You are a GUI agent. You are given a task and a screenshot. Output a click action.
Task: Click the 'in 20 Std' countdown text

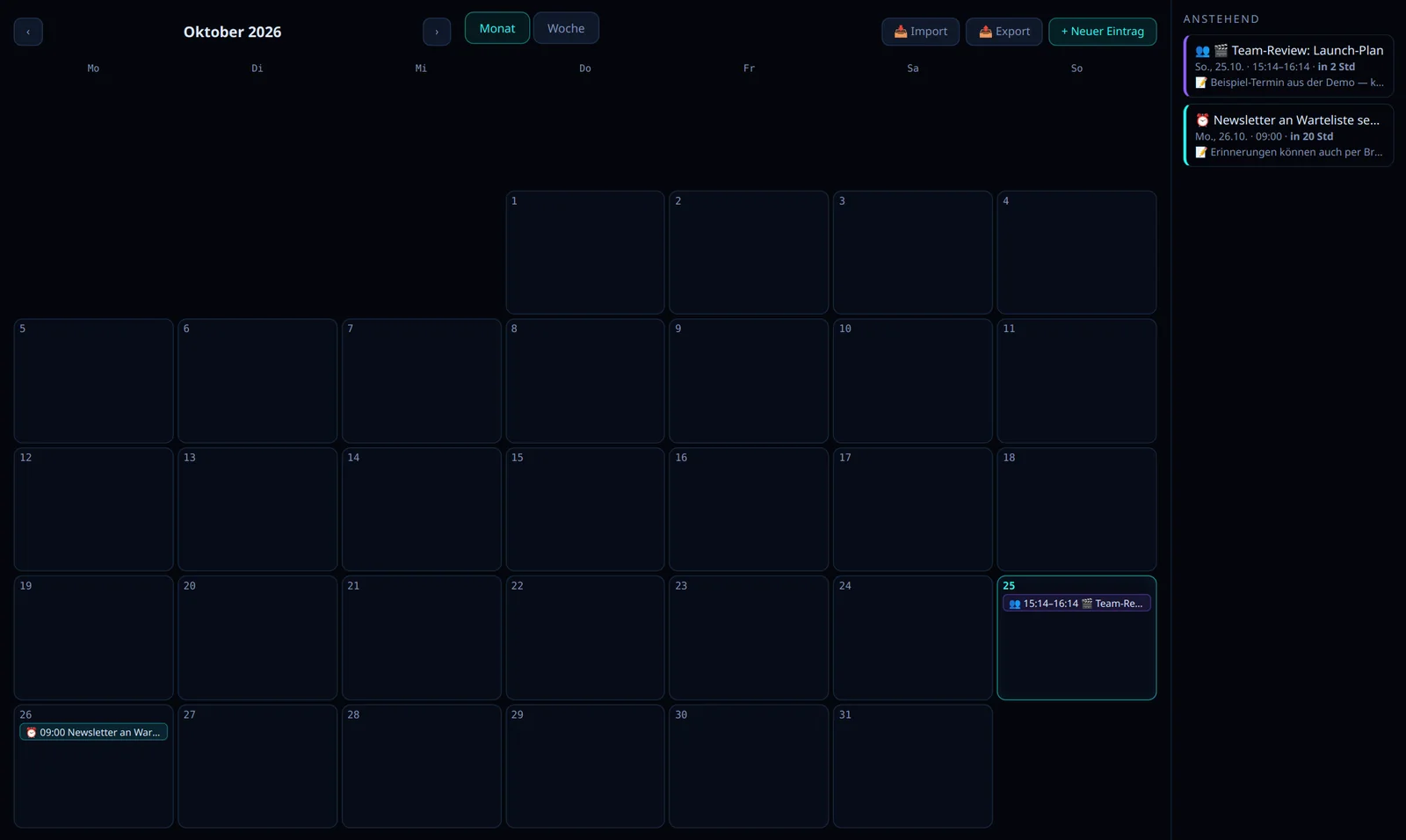tap(1311, 136)
